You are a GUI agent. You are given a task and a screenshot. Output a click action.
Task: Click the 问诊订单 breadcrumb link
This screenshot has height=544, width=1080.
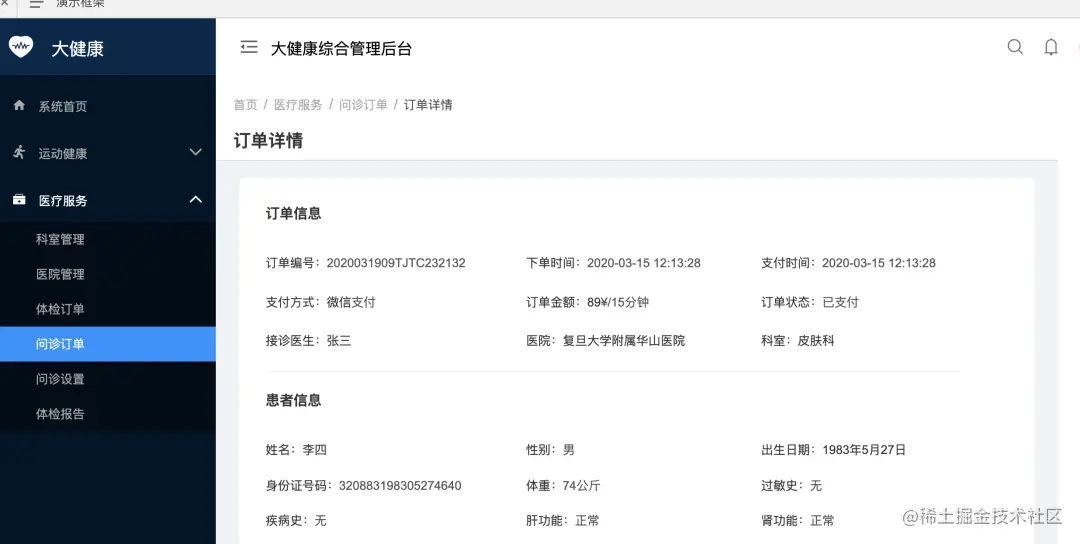363,105
